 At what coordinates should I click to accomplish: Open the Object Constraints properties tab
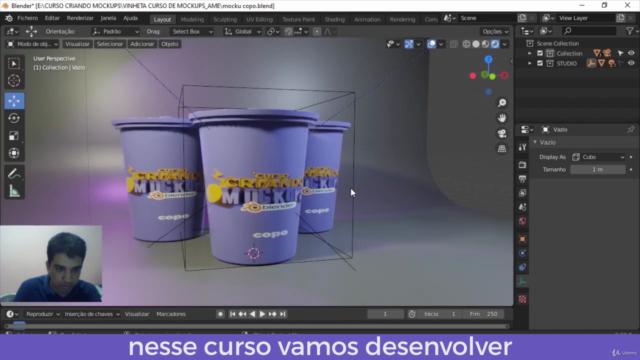[522, 267]
